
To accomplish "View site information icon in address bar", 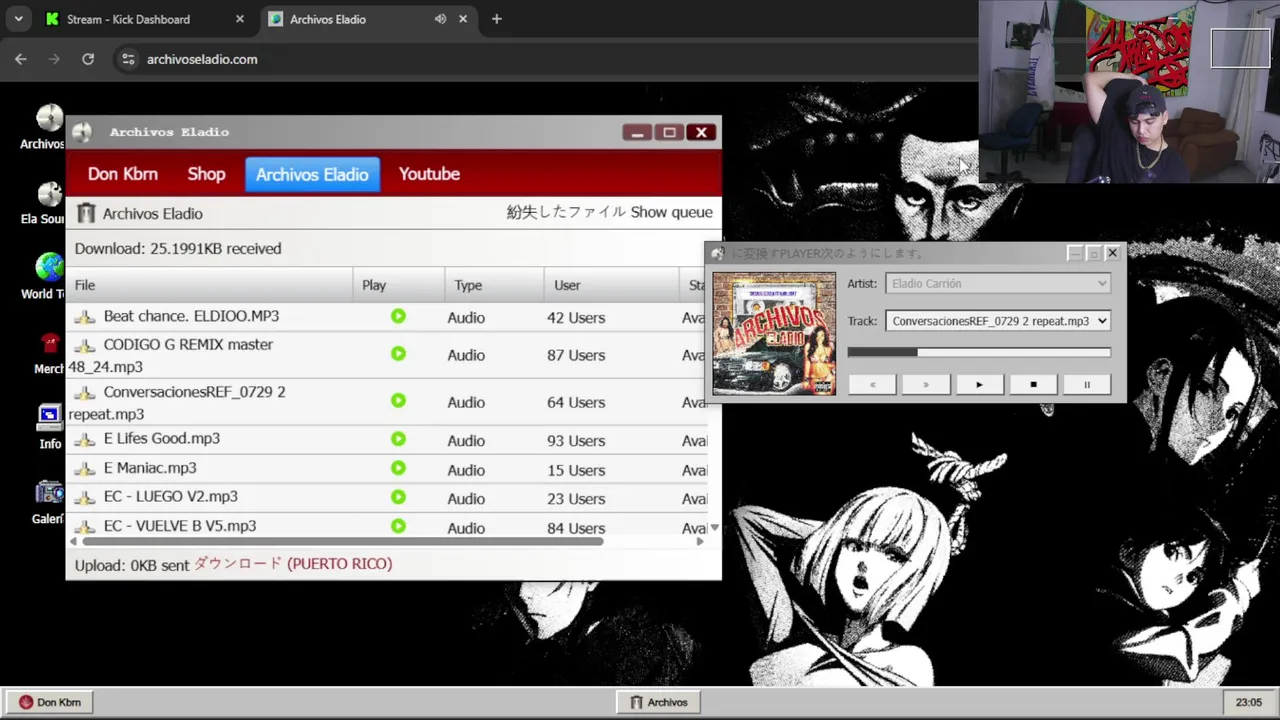I will pyautogui.click(x=128, y=59).
